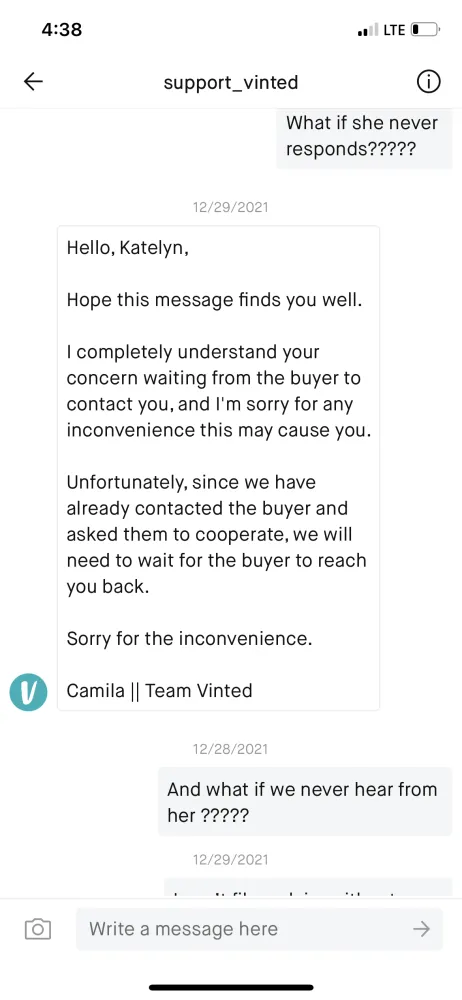This screenshot has height=1000, width=462.
Task: Focus the 'Write a message here' field
Action: (x=259, y=929)
